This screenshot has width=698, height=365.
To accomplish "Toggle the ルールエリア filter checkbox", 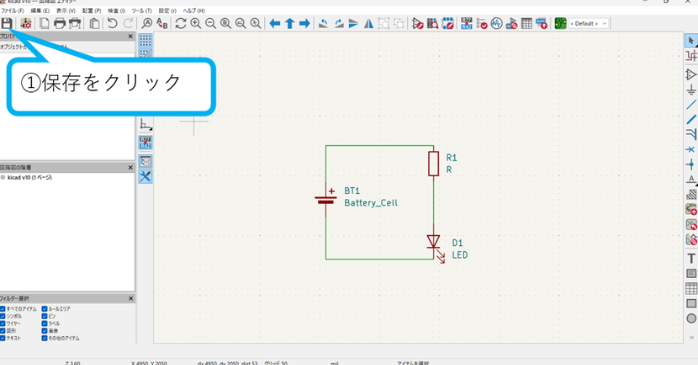I will 45,309.
